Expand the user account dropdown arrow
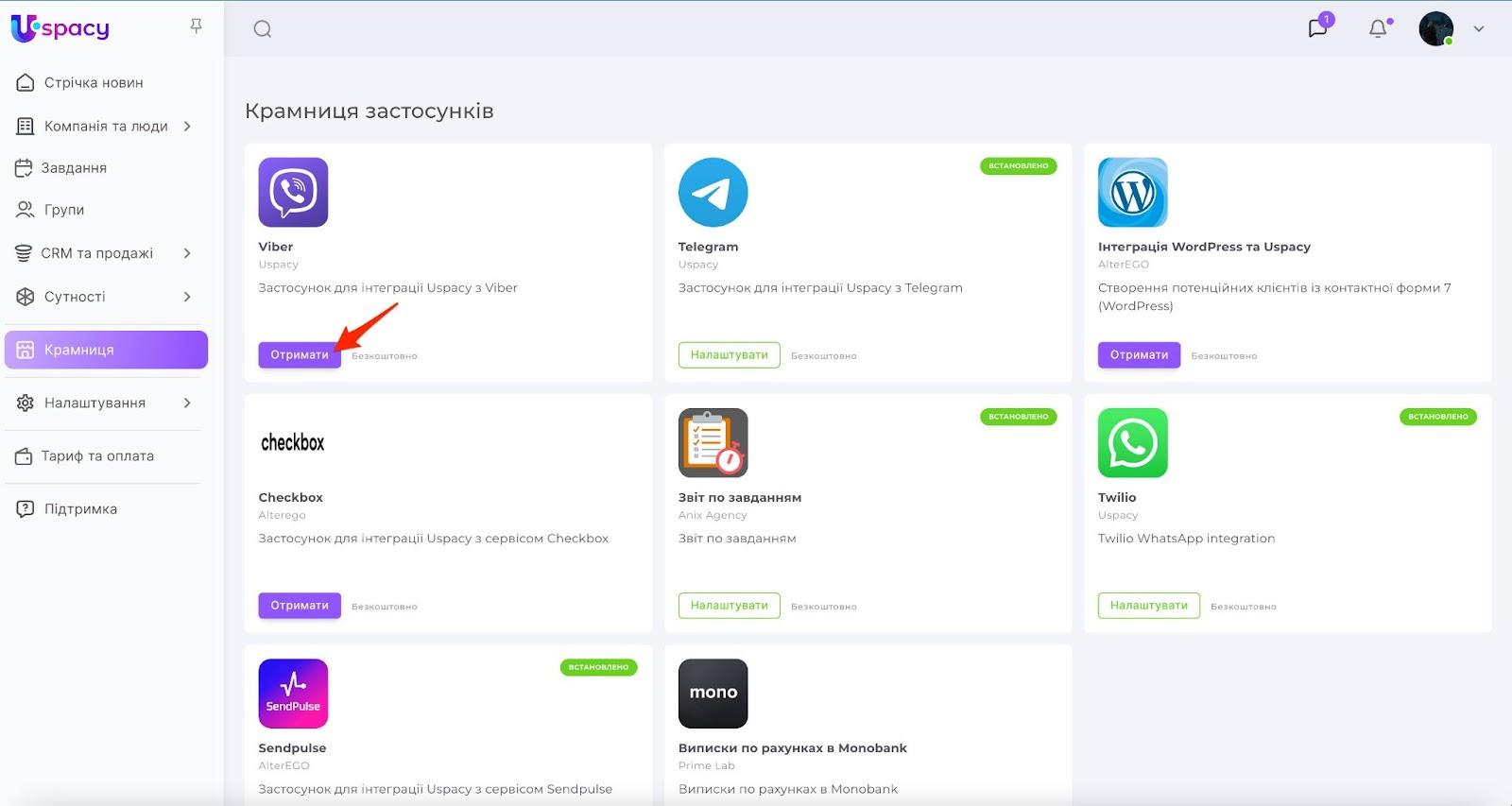The image size is (1512, 806). 1479,29
